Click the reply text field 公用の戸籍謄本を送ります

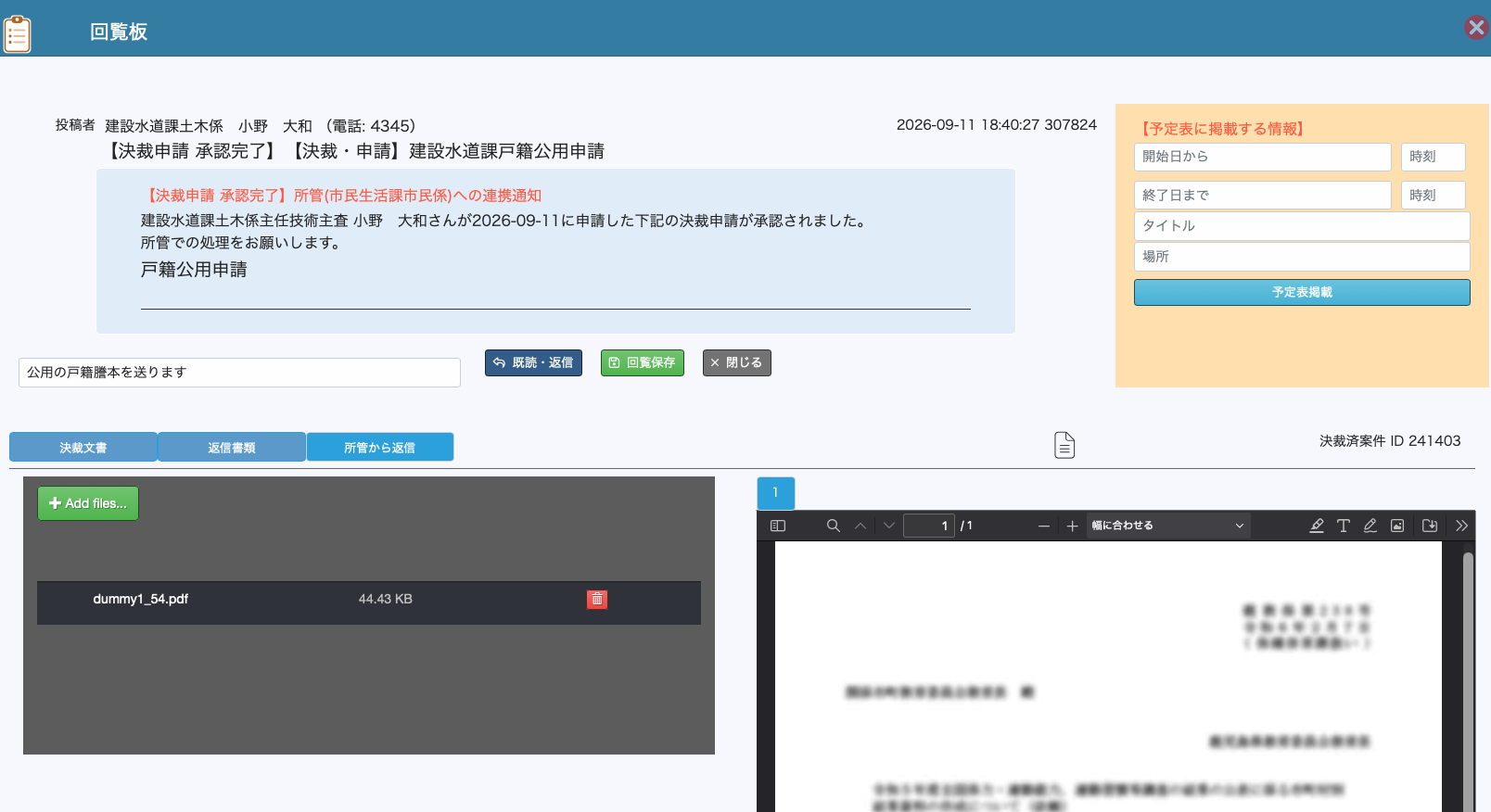pos(239,373)
